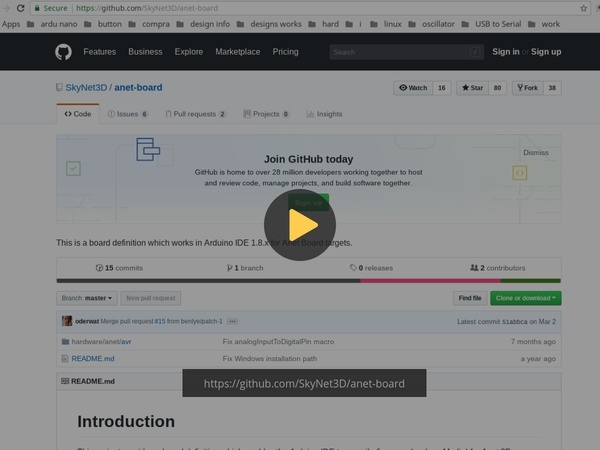
Task: Fork the repository
Action: click(528, 88)
